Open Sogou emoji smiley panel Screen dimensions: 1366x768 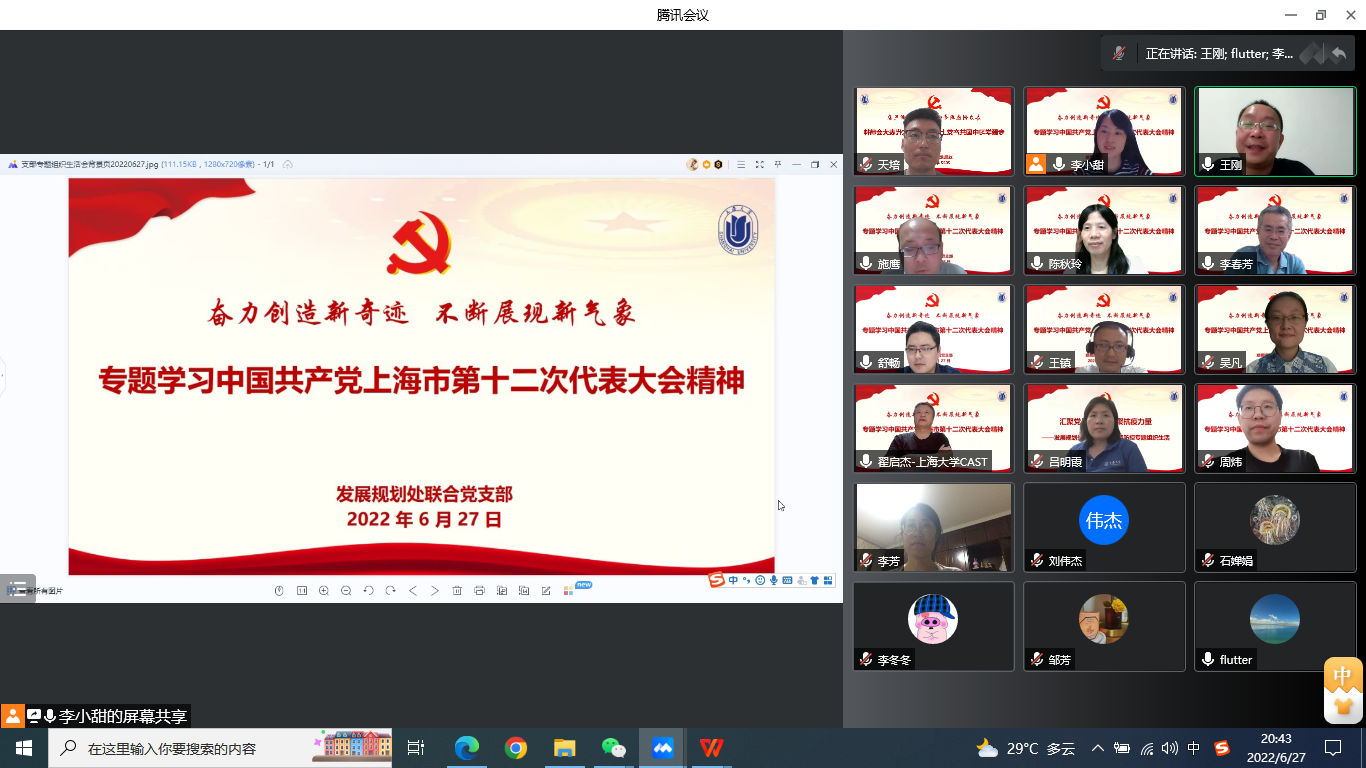pos(760,580)
